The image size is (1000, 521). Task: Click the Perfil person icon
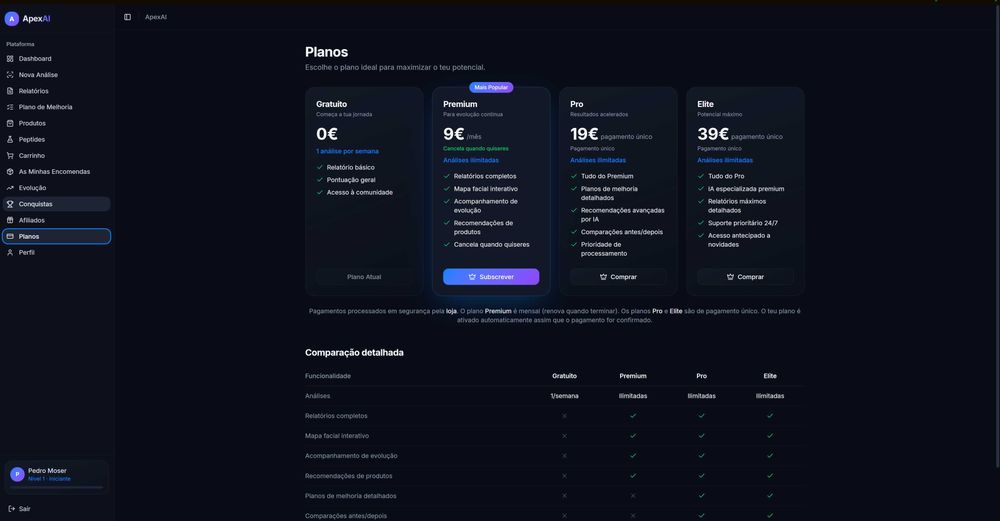pos(10,253)
